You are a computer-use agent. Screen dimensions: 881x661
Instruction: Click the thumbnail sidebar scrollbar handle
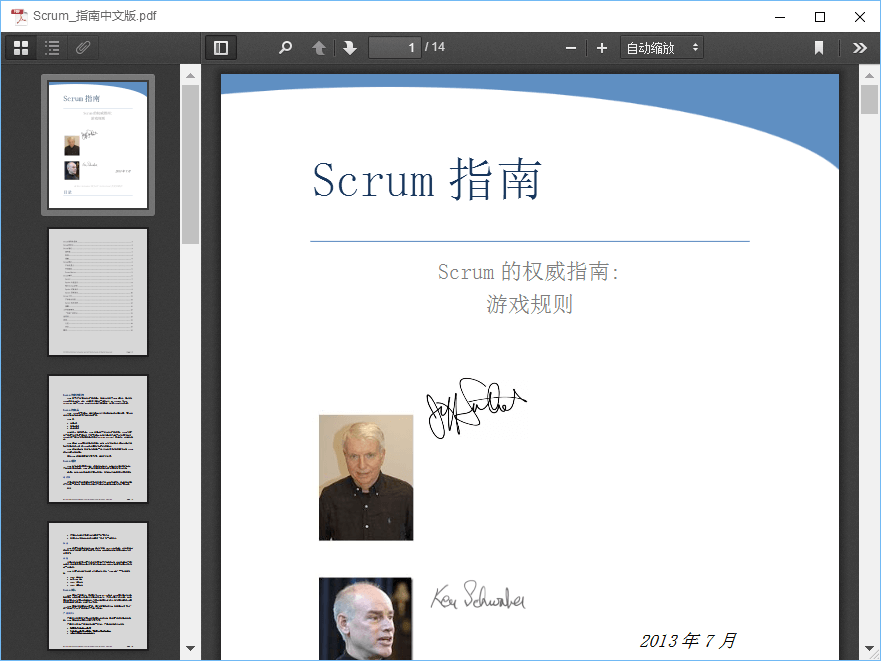click(x=190, y=164)
